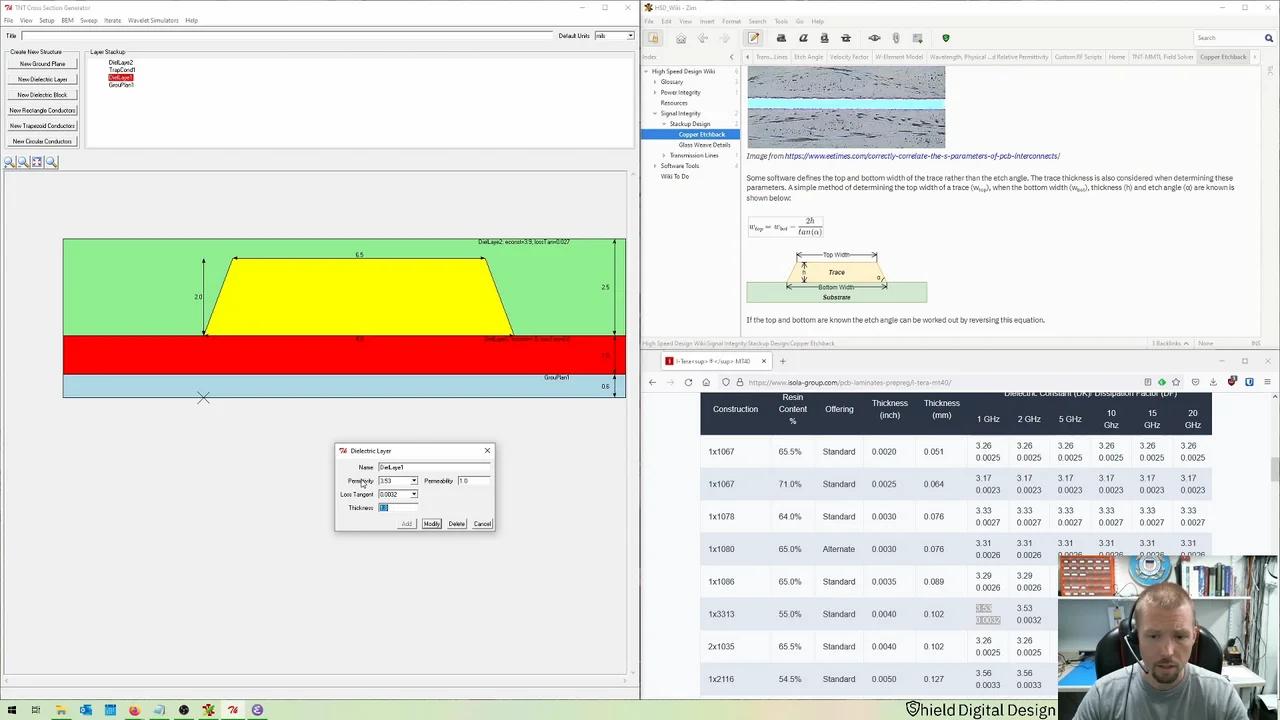Apply strikethrough formatting in Zim toolbar
This screenshot has width=1280, height=720.
coord(846,38)
